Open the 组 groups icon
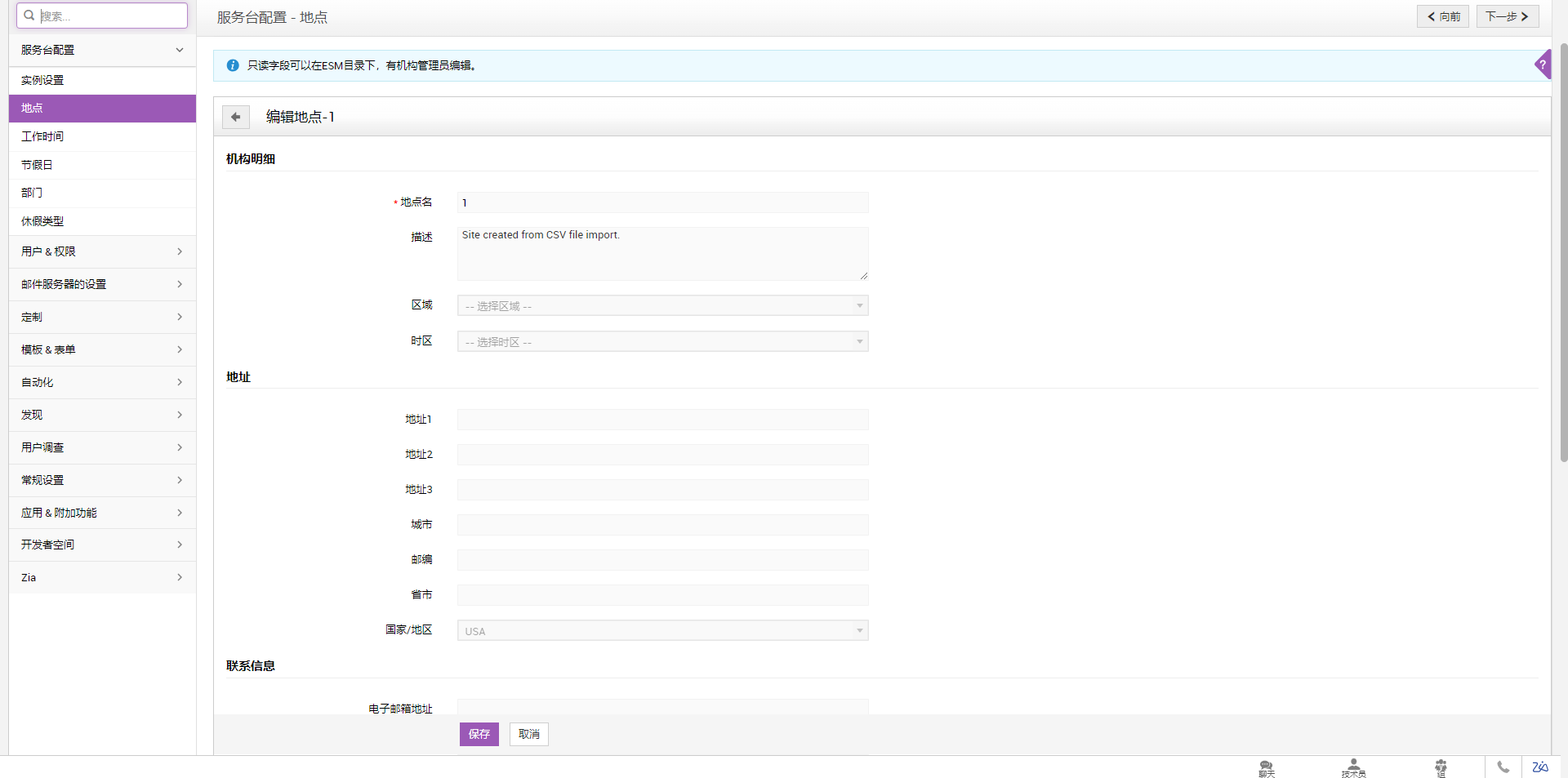 [x=1441, y=768]
